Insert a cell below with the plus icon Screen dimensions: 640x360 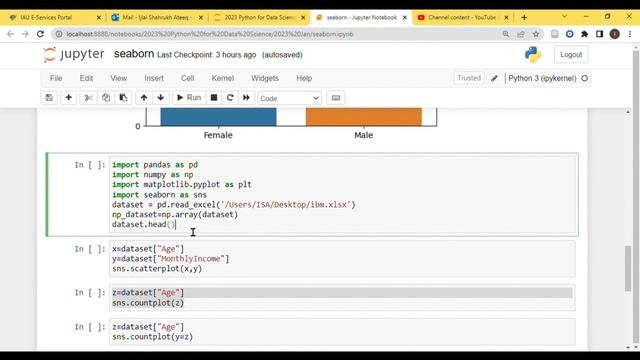pyautogui.click(x=69, y=98)
